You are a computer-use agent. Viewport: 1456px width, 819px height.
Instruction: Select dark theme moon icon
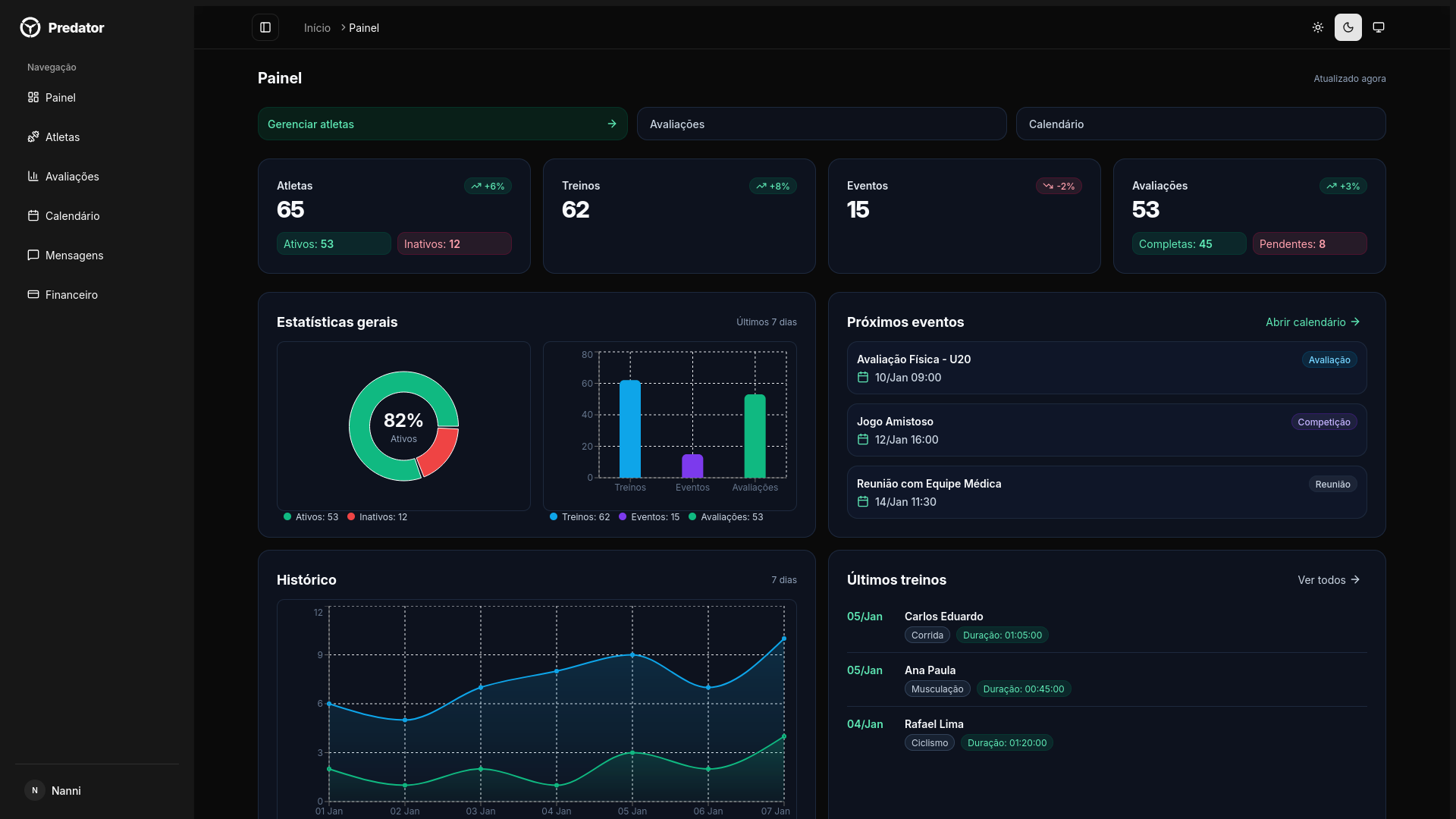1348,27
